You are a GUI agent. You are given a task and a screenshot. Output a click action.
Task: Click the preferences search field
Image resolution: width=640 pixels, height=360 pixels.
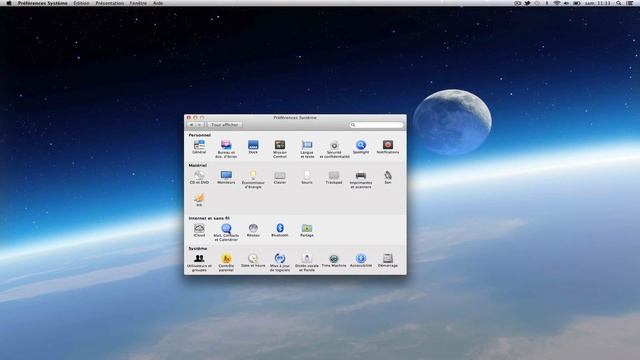[x=376, y=124]
